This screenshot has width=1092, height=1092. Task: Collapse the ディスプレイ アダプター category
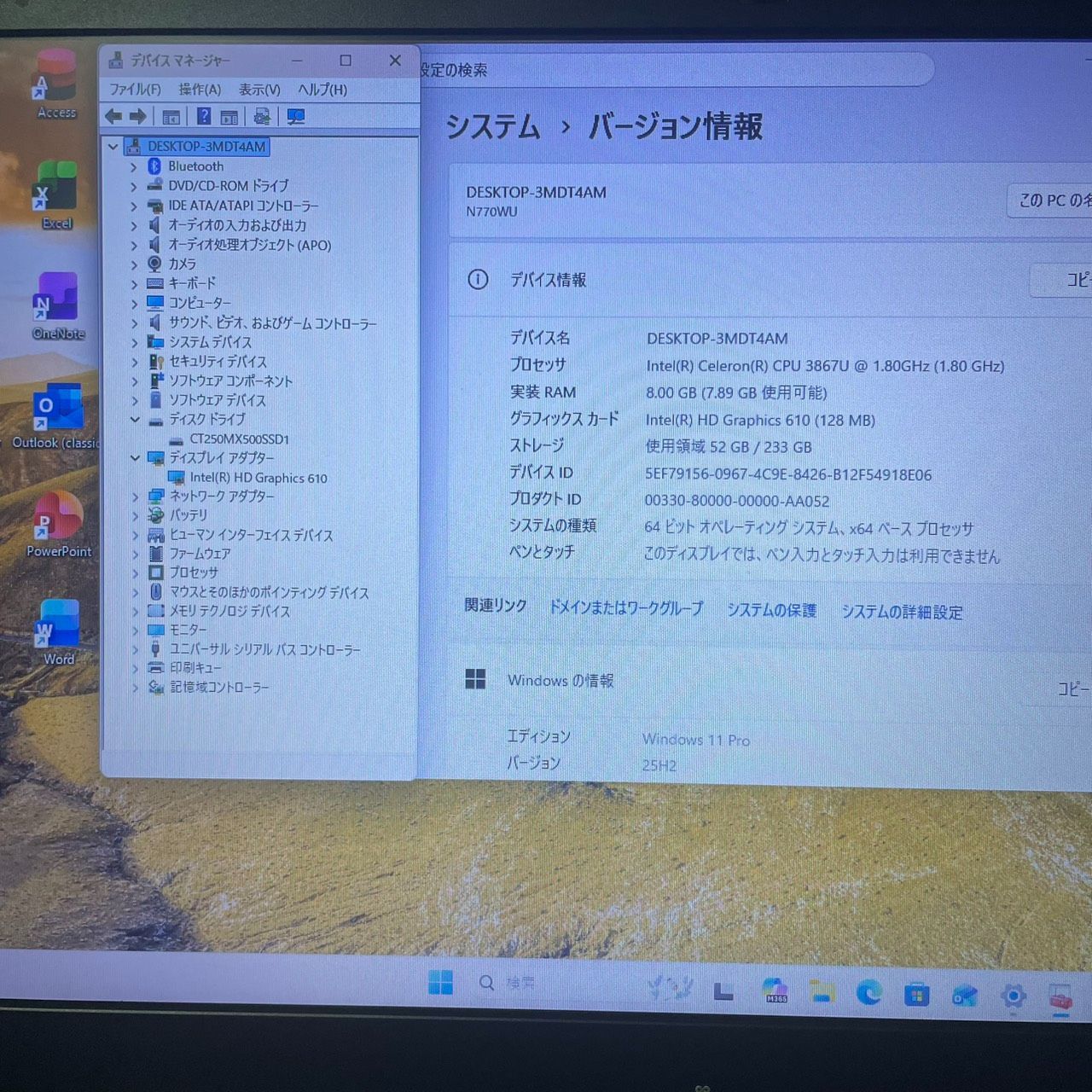pos(135,458)
